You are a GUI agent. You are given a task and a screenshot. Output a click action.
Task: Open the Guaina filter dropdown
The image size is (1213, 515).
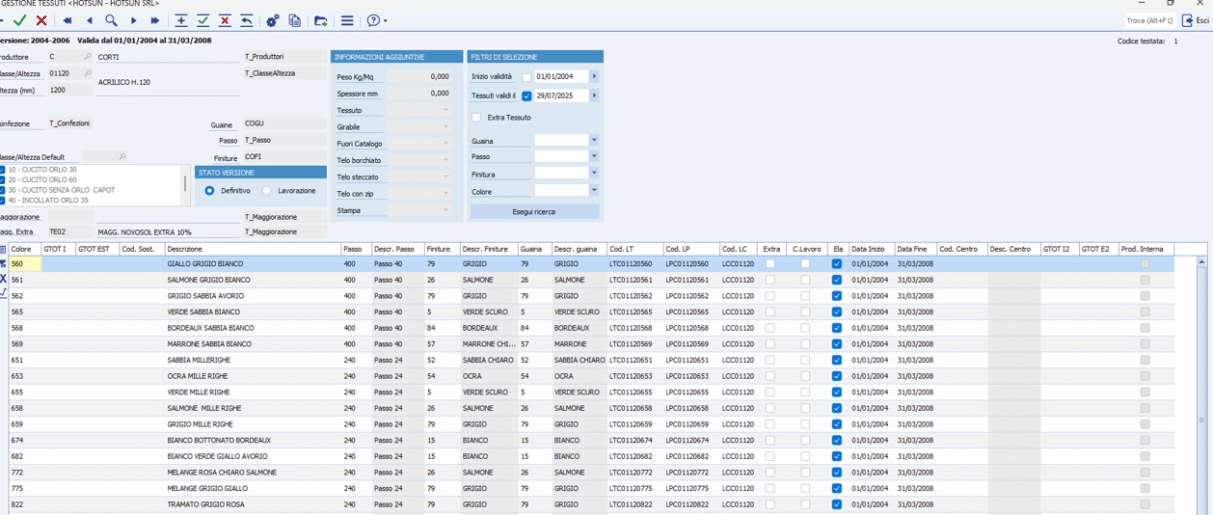pos(593,141)
